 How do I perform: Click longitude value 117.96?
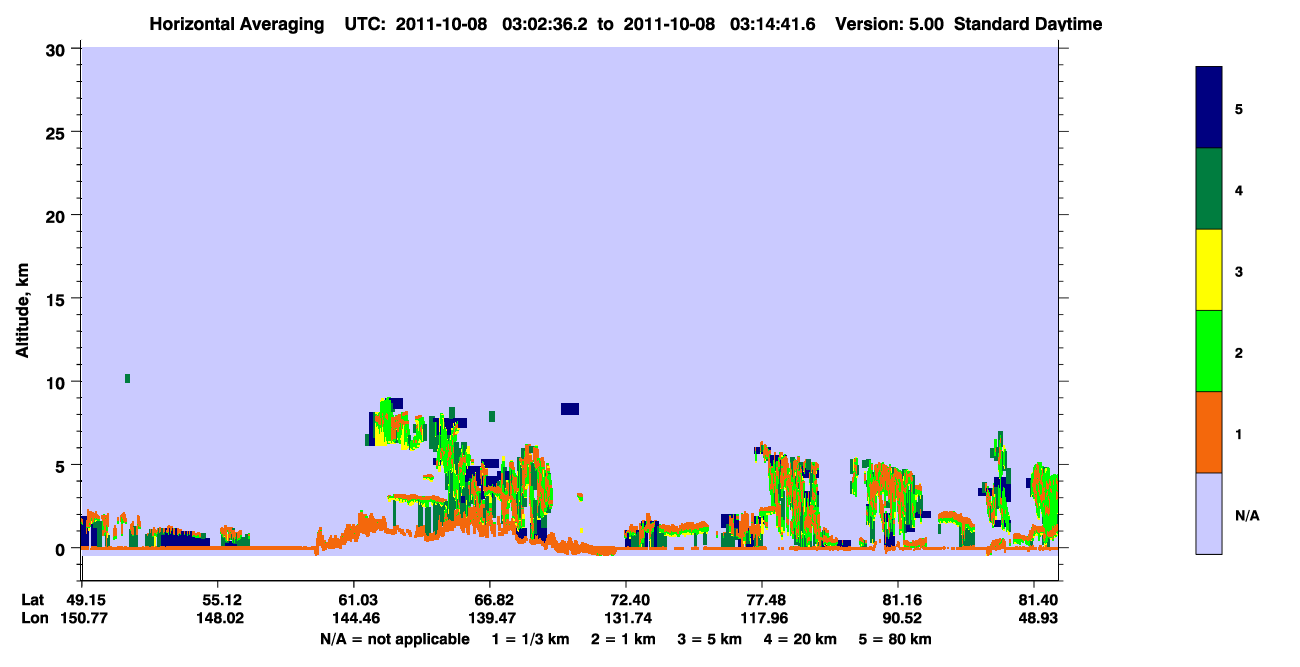[x=762, y=618]
